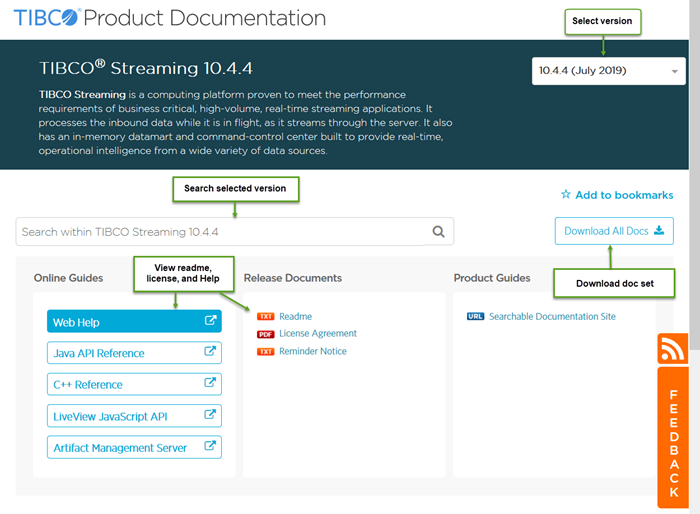Open the License Agreement link
The height and width of the screenshot is (514, 700).
[318, 334]
